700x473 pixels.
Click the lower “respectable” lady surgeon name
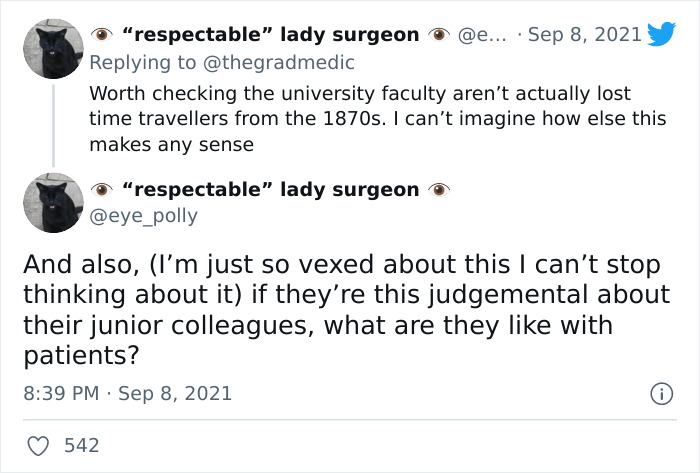(x=270, y=190)
